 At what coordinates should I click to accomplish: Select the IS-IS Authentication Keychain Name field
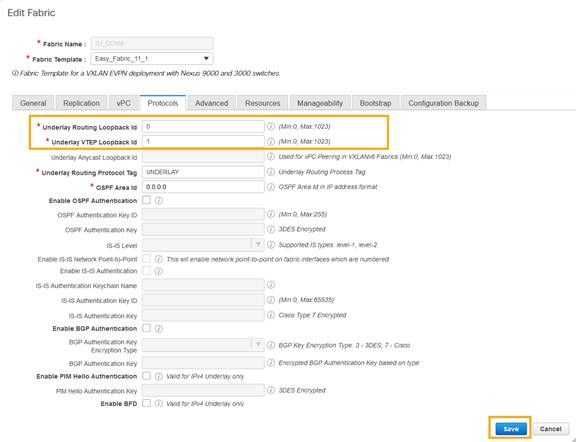pos(203,285)
